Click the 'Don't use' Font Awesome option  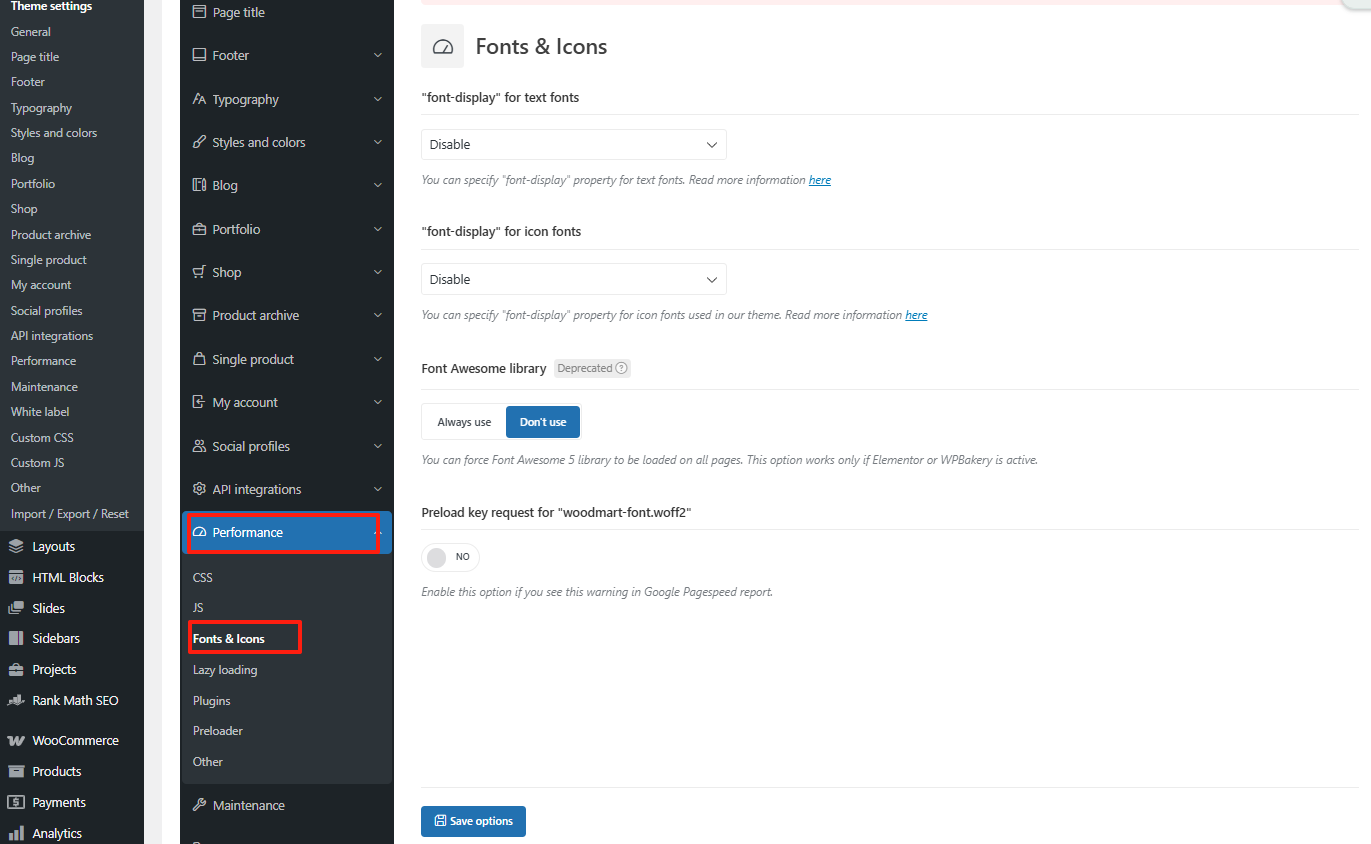tap(542, 421)
